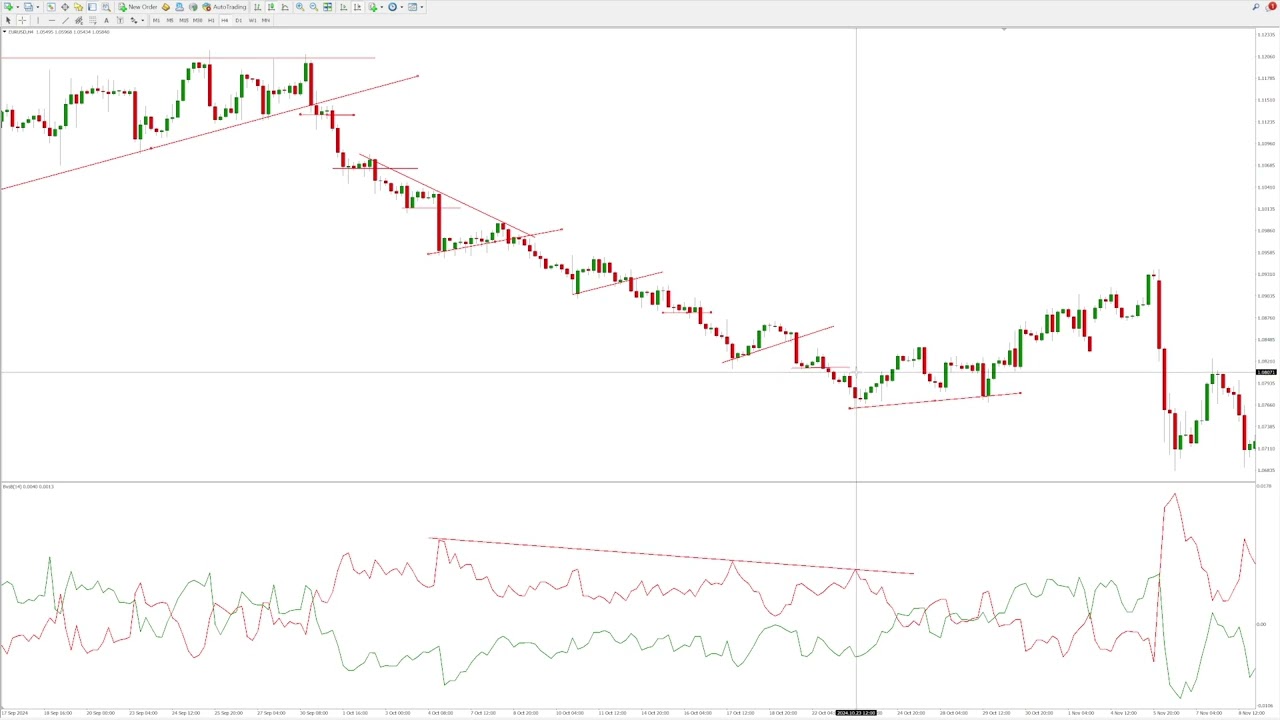Image resolution: width=1280 pixels, height=720 pixels.
Task: Select the equidistant channel tool
Action: coord(79,20)
